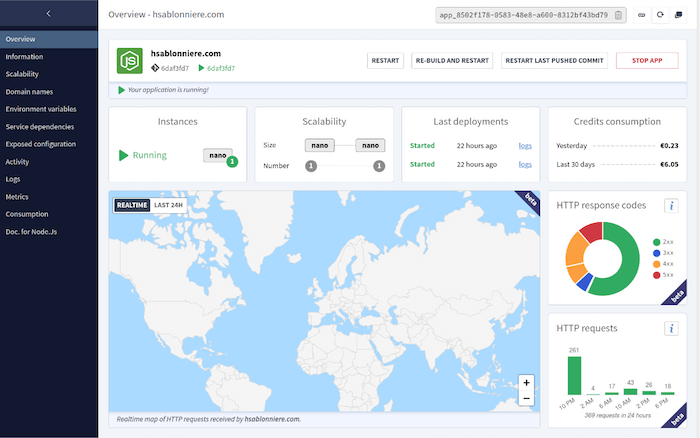Switch map to Realtime mode
The height and width of the screenshot is (438, 700).
pyautogui.click(x=131, y=204)
